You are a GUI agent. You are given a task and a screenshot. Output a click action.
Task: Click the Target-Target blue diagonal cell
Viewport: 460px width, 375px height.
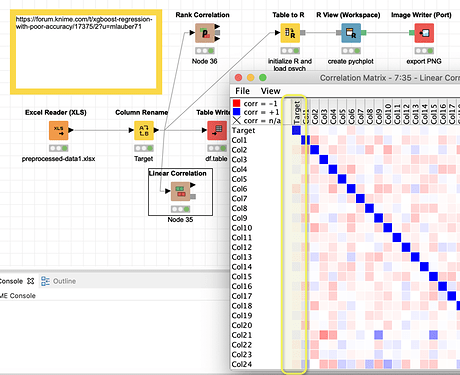[x=296, y=130]
